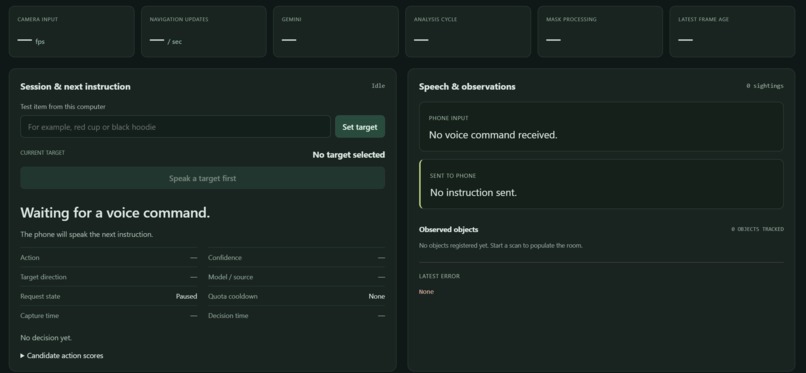Click the Mask Processing stat card

(x=600, y=31)
